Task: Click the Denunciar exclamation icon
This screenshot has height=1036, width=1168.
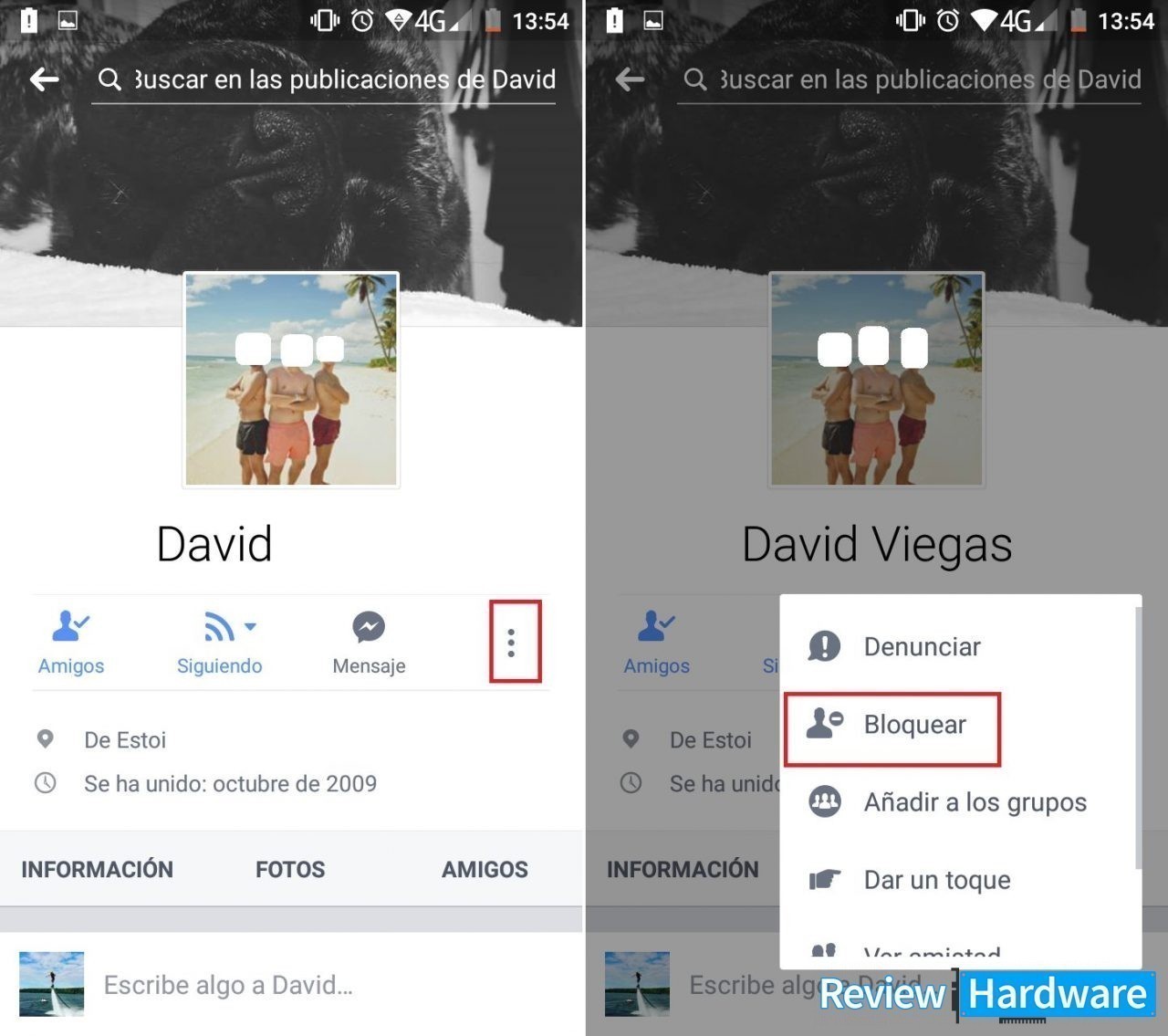Action: 825,646
